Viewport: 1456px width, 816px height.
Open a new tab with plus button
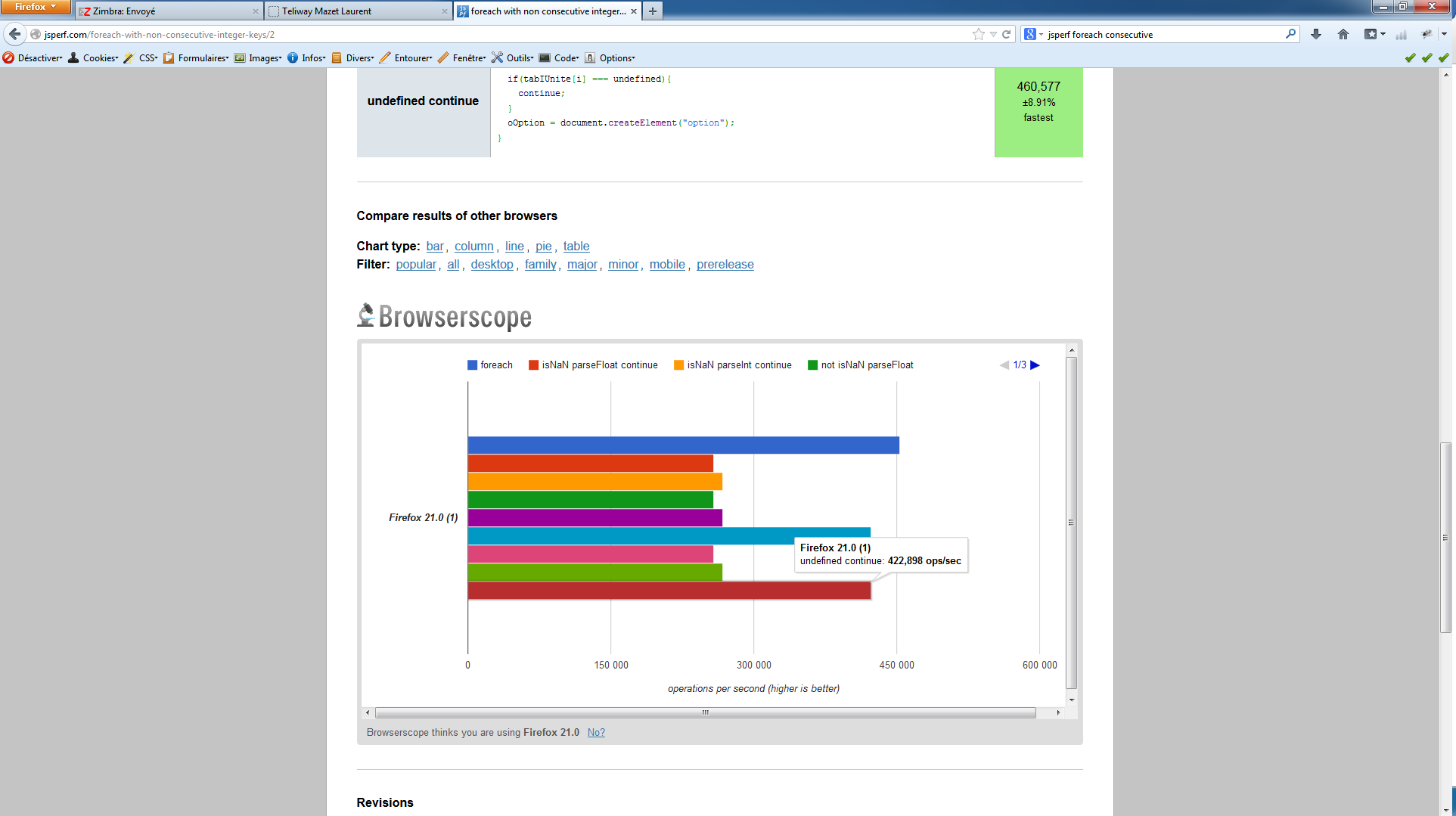(653, 11)
